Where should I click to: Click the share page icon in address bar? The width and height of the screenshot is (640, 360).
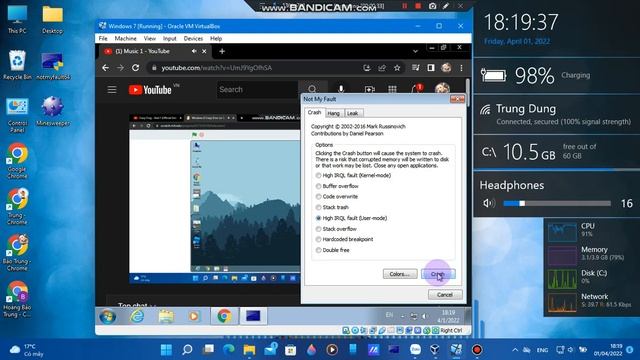382,68
